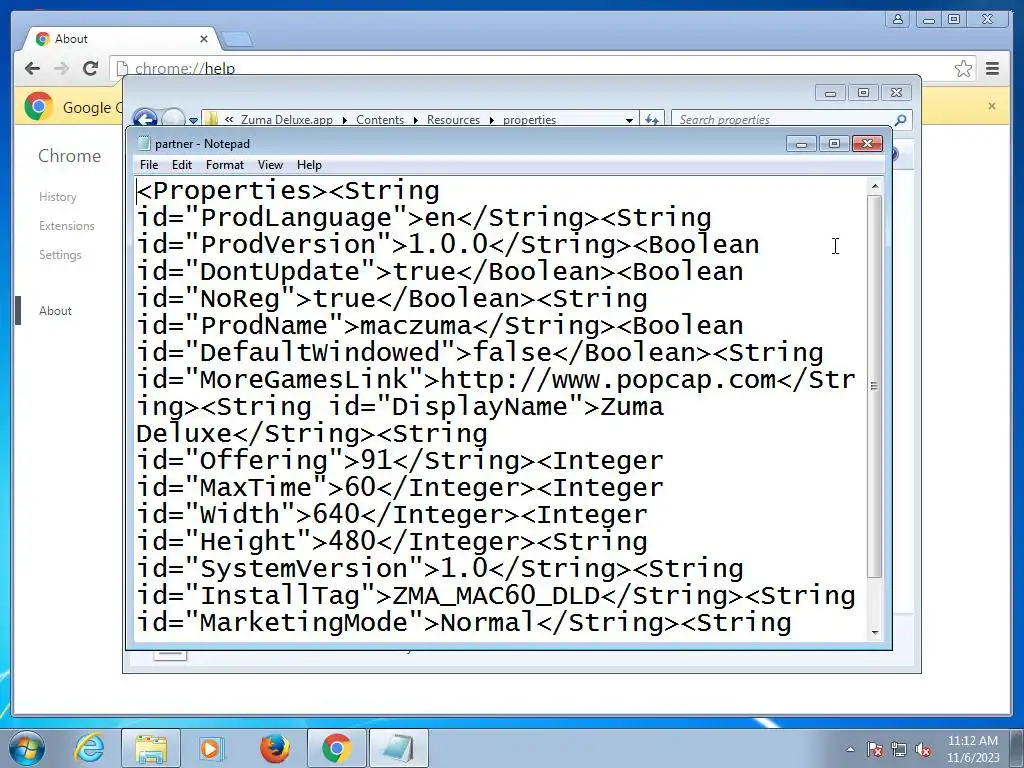Open Windows Media Player from taskbar

(210, 748)
